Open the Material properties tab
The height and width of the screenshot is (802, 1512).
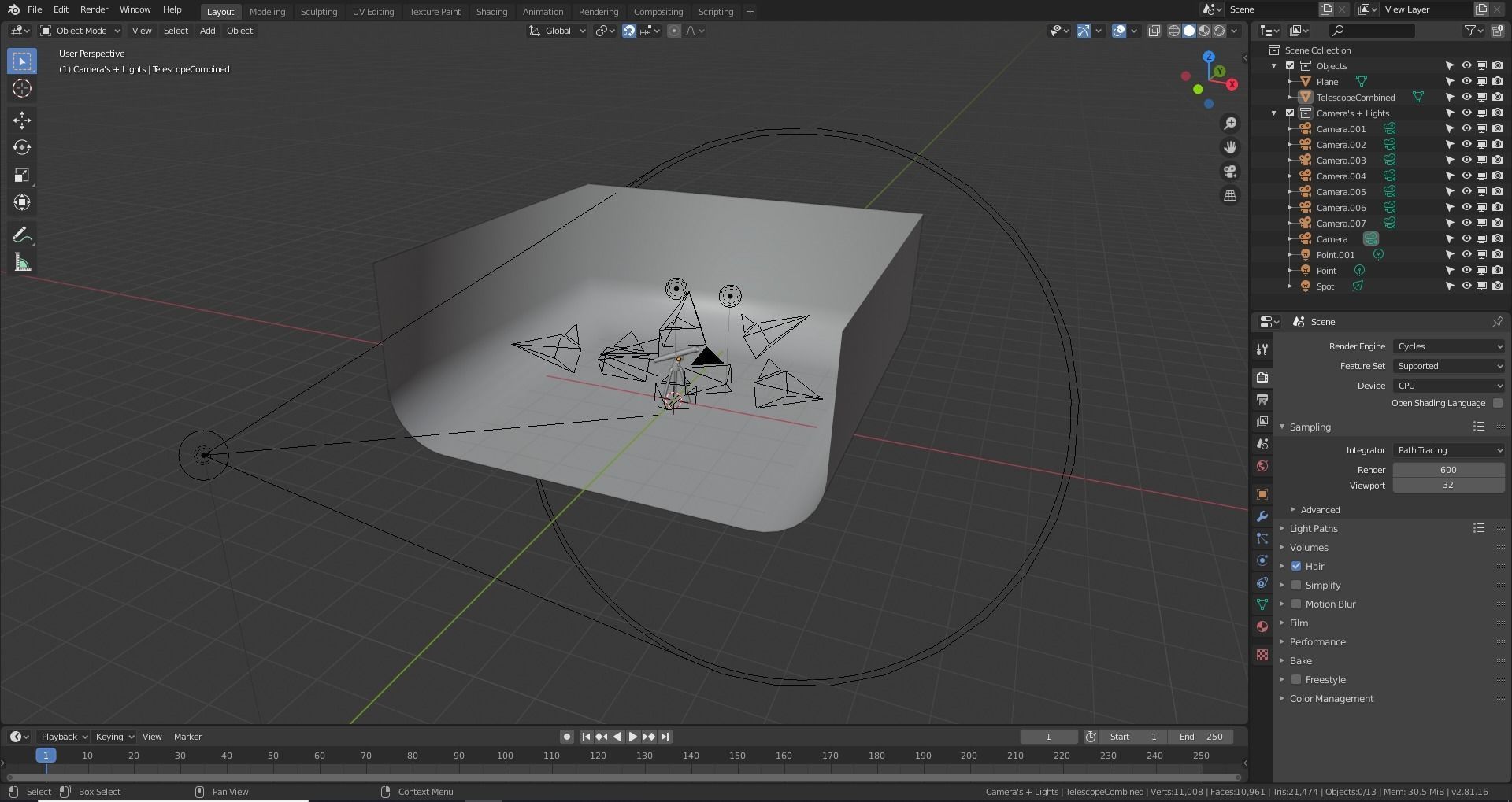(x=1262, y=626)
